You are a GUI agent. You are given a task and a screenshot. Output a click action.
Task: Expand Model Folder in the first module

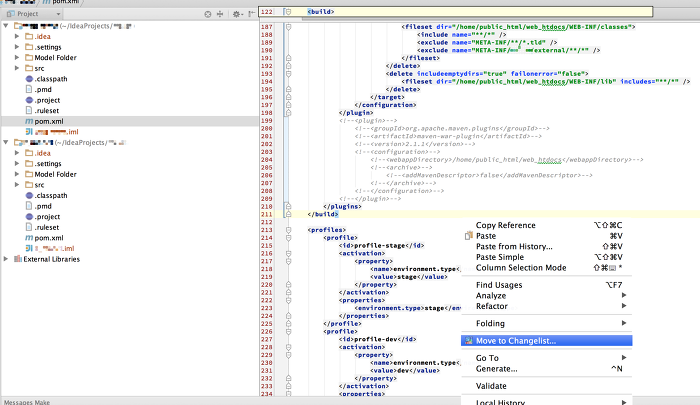coord(17,58)
